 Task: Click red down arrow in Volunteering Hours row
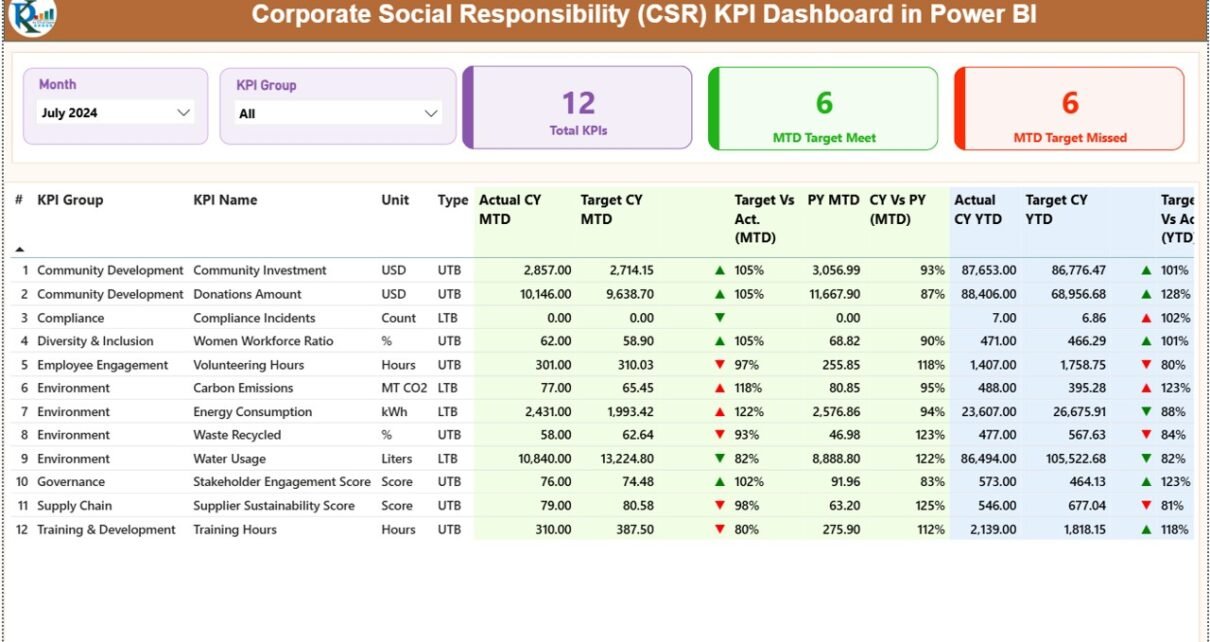[719, 365]
